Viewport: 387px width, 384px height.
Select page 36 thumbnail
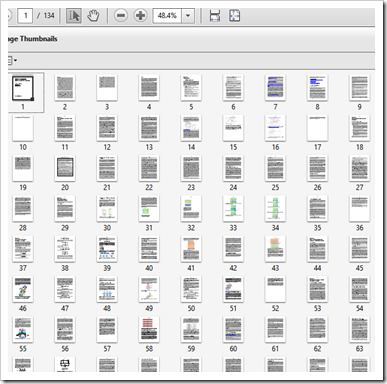coord(359,209)
